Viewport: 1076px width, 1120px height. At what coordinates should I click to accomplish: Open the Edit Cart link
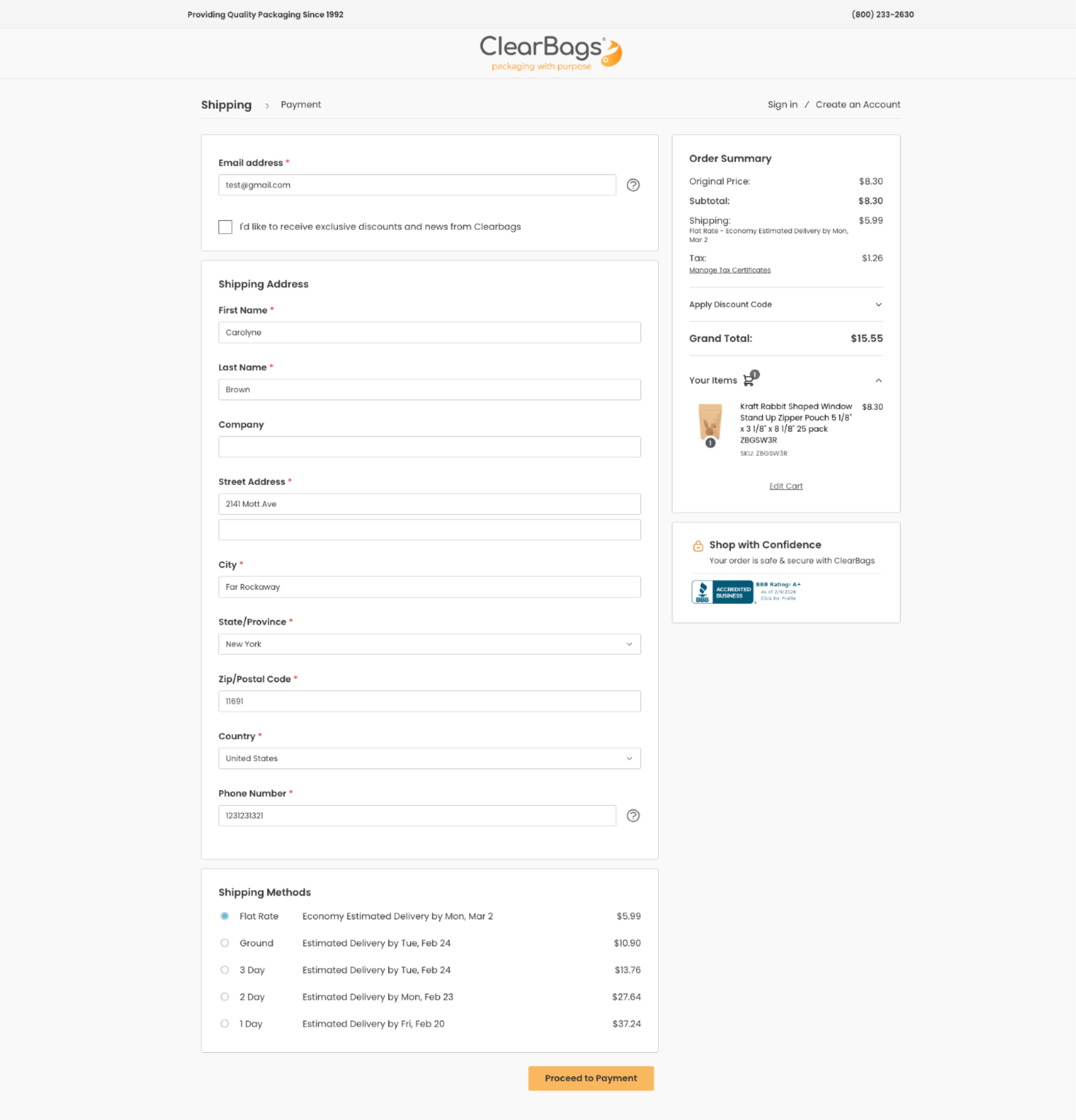pos(785,485)
